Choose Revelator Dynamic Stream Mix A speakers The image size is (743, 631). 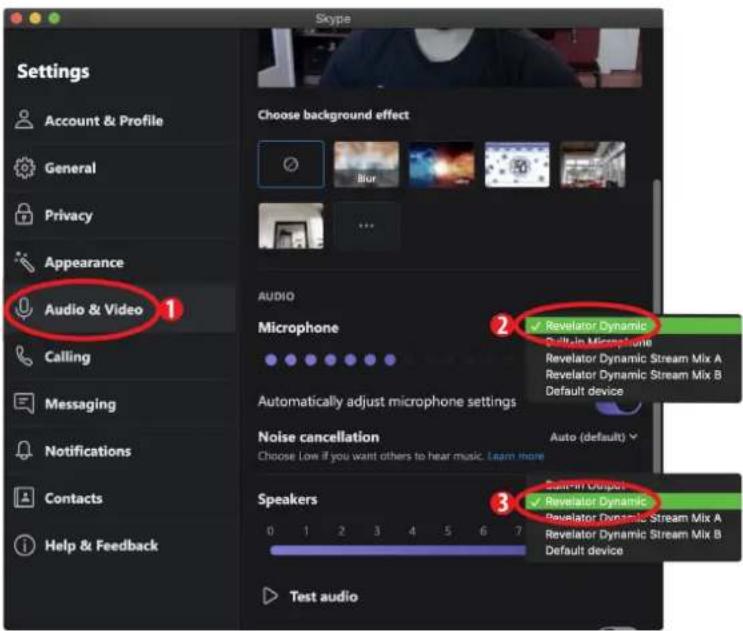[x=634, y=518]
